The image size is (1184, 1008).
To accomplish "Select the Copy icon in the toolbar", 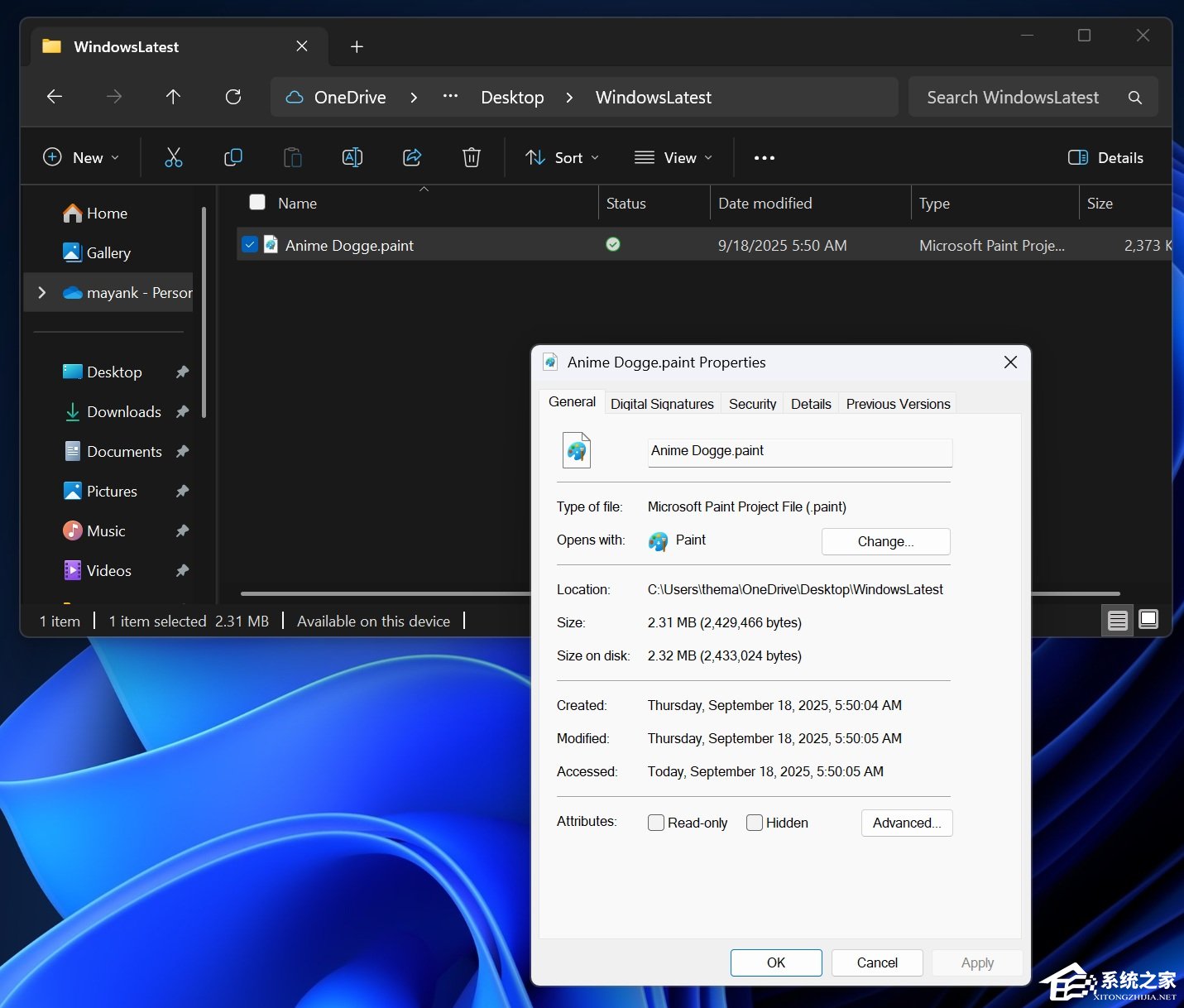I will [x=232, y=157].
